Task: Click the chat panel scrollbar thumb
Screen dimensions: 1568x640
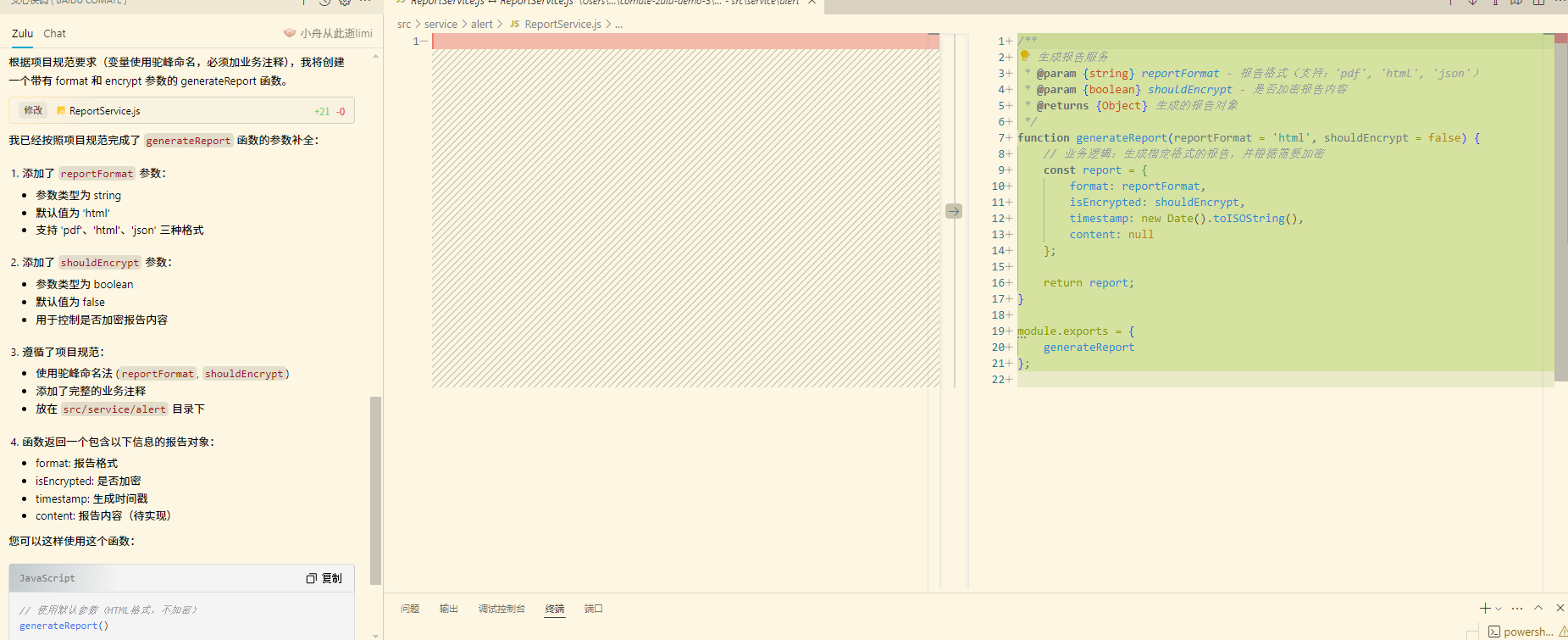Action: click(x=375, y=489)
